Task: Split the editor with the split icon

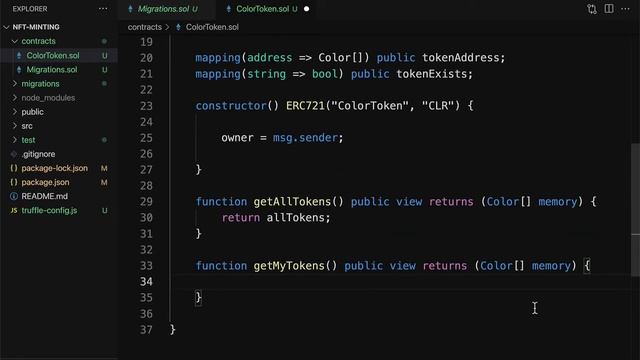Action: click(609, 9)
